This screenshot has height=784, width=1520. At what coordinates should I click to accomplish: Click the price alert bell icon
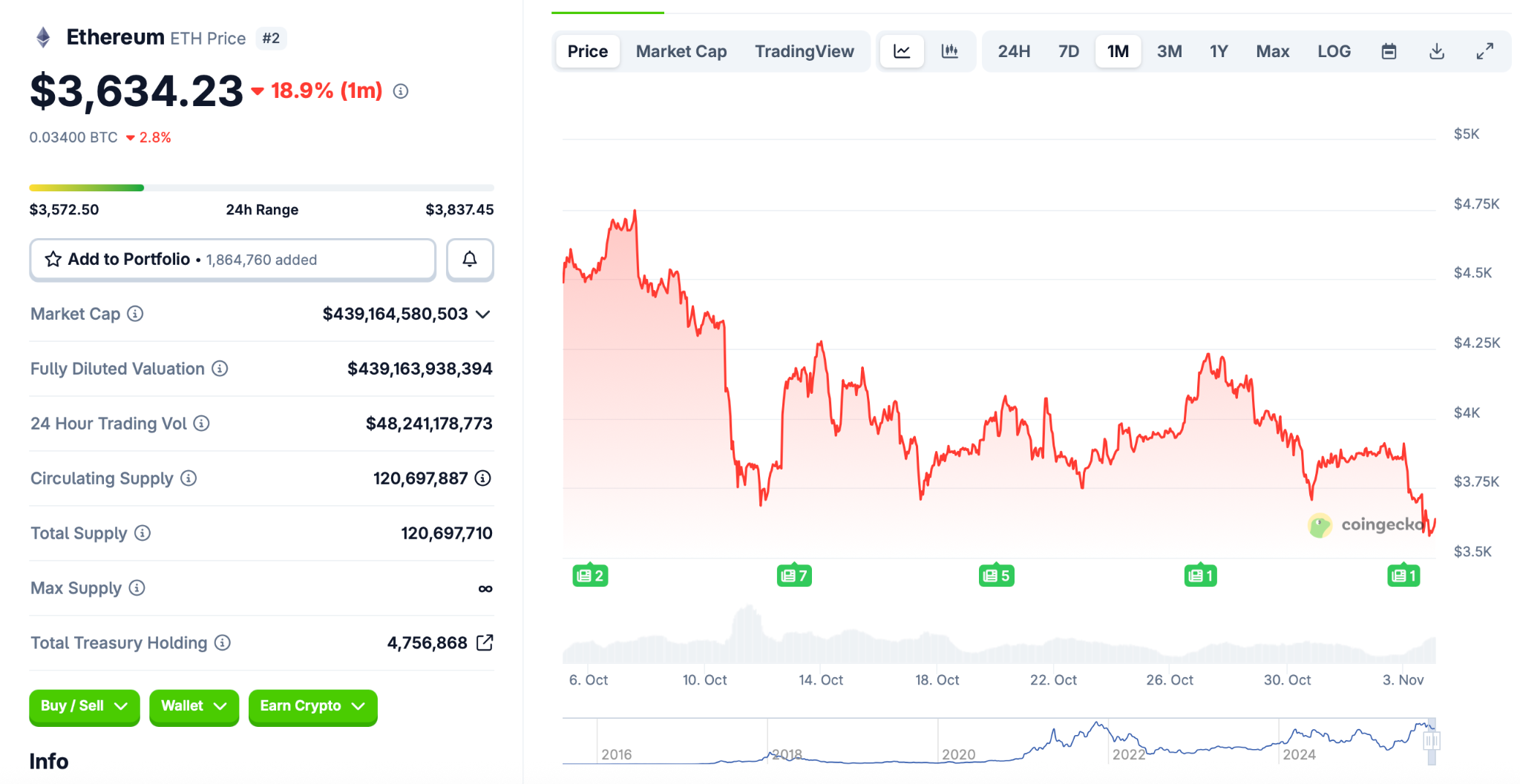[470, 260]
